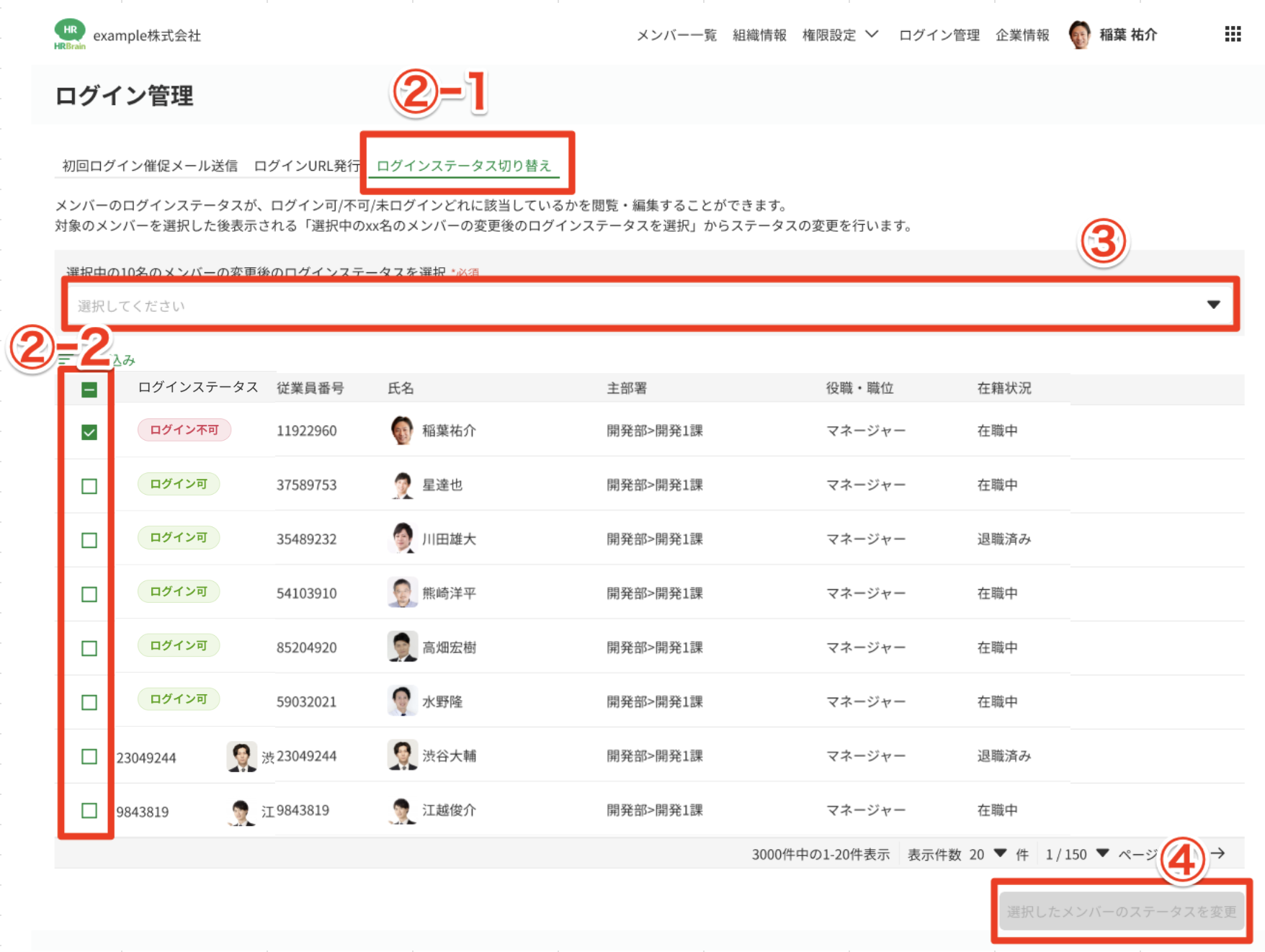The height and width of the screenshot is (952, 1265).
Task: Check the checkbox for 川田雄大
Action: [89, 540]
